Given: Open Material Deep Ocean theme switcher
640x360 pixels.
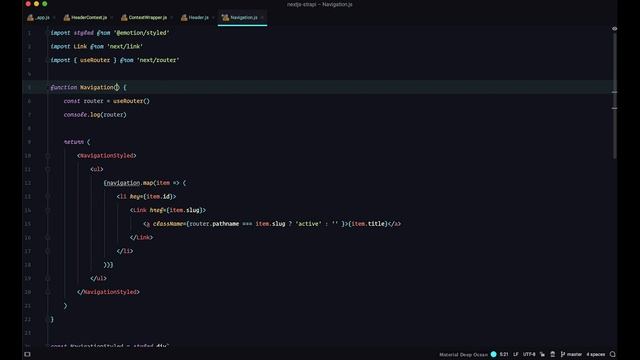Looking at the screenshot, I should (463, 354).
